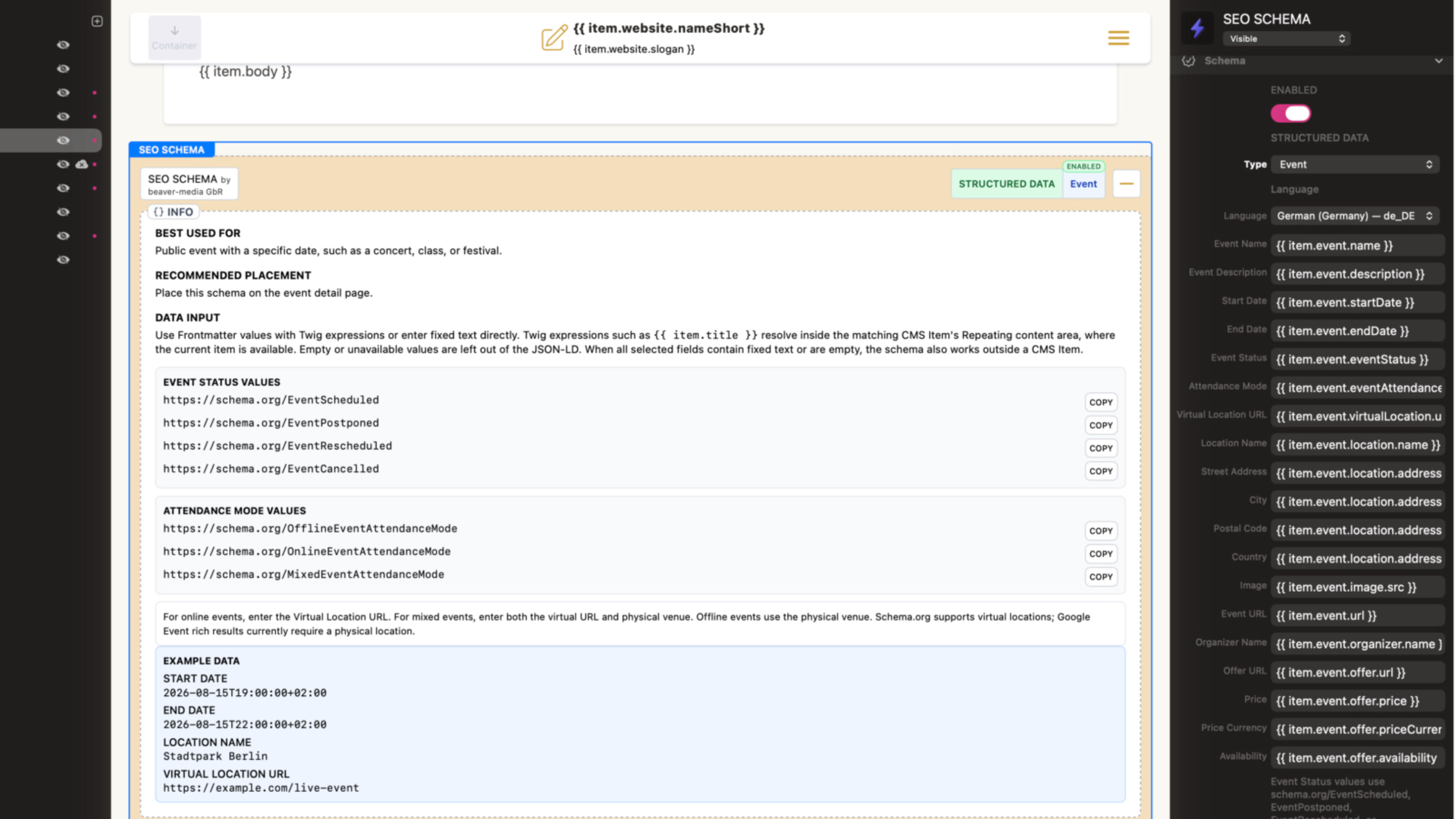Screen dimensions: 1456x819
Task: Copy the EventCancelled URL
Action: 1100,471
